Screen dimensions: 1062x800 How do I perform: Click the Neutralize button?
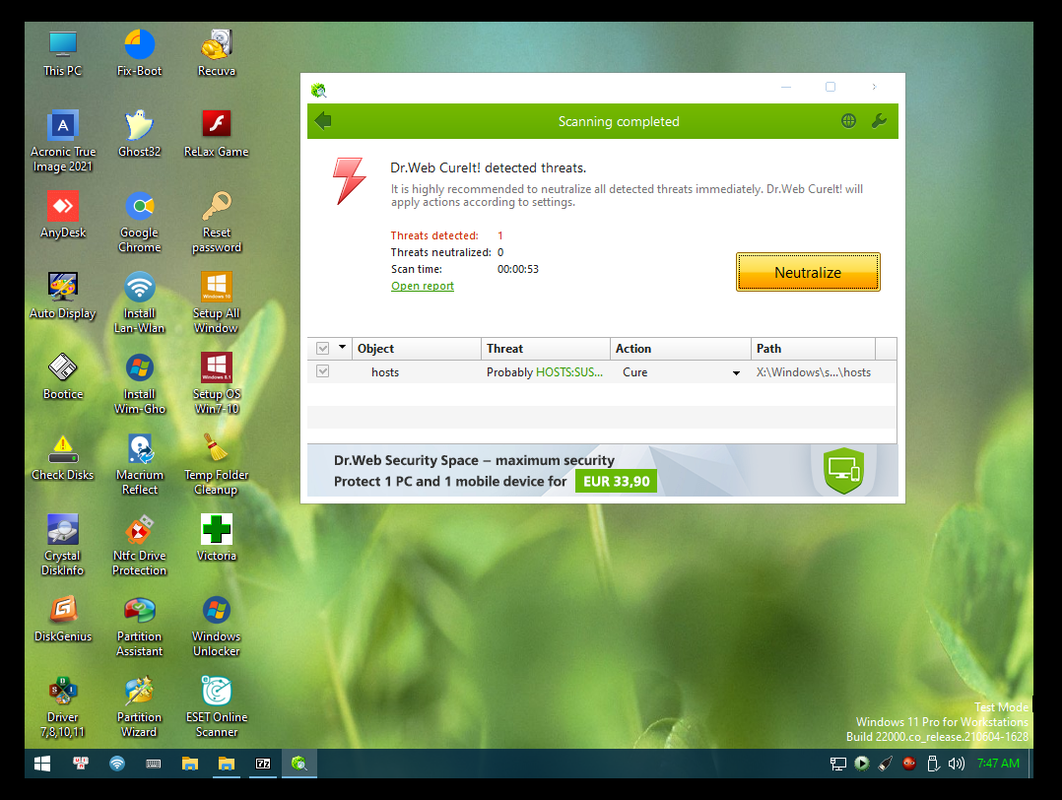tap(807, 272)
